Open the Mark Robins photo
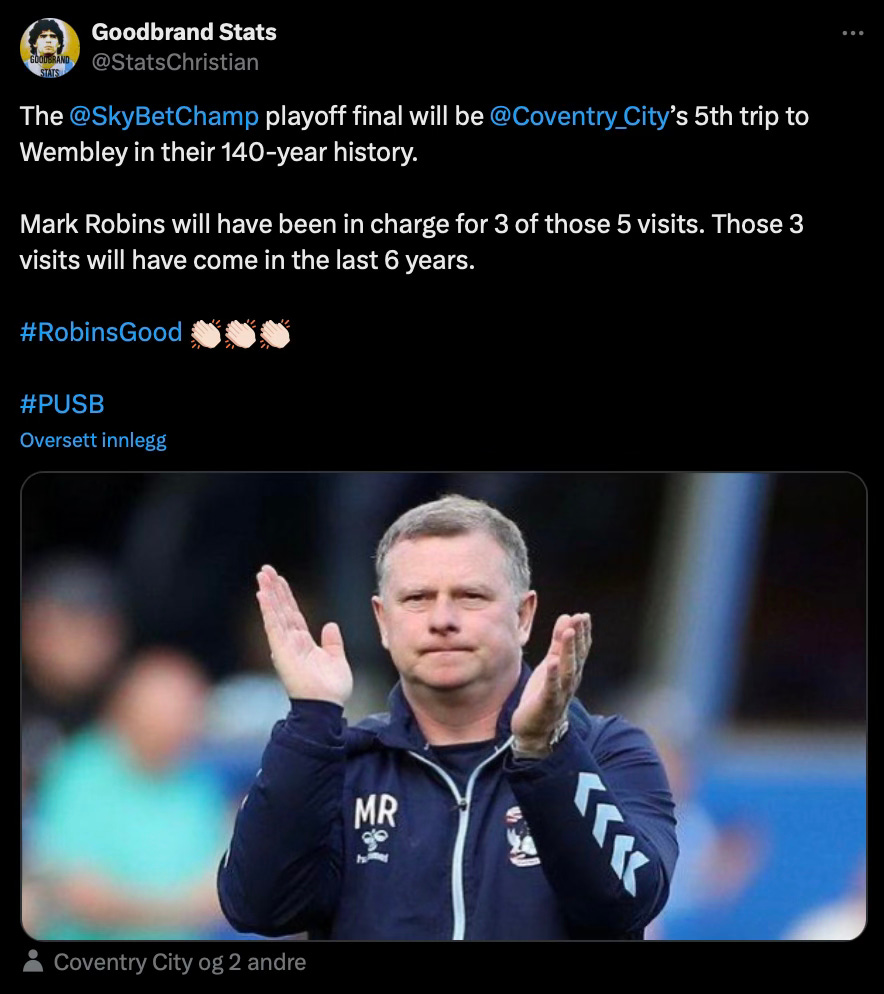 click(443, 706)
